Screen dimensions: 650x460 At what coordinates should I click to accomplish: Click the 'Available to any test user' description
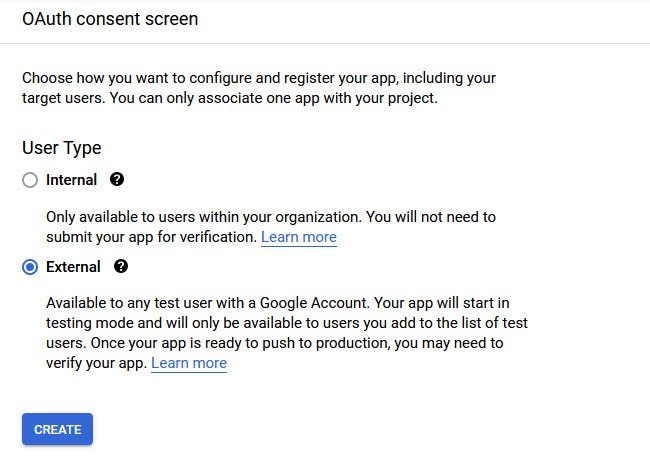pos(287,333)
